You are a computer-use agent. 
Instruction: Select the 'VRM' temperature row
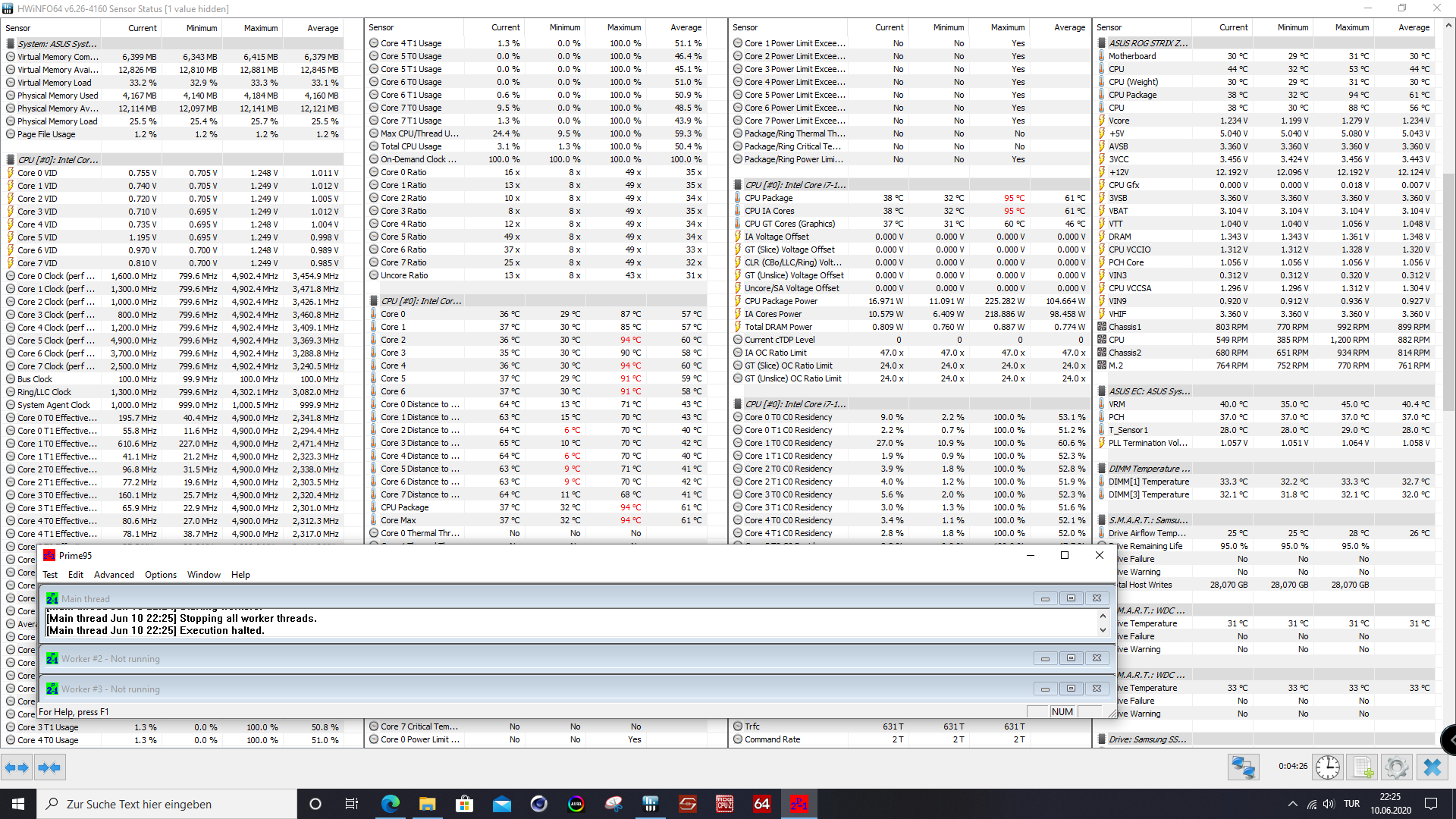click(1265, 404)
